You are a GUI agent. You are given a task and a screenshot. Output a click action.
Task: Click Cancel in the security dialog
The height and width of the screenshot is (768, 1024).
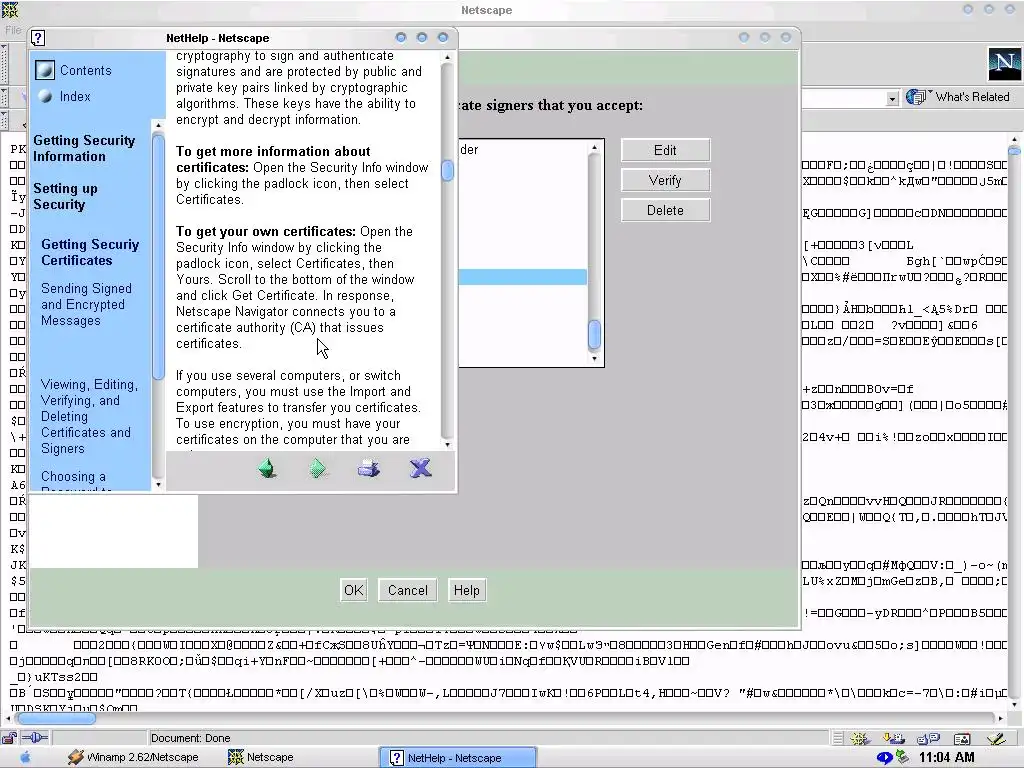pyautogui.click(x=408, y=590)
